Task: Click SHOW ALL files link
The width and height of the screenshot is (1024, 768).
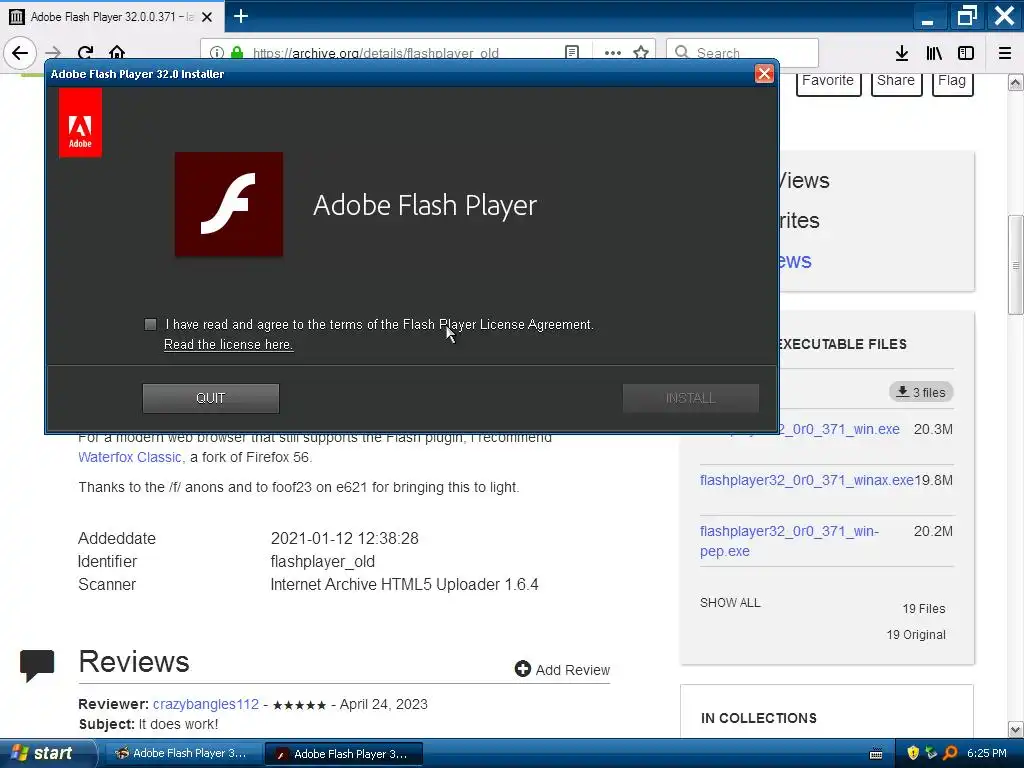Action: pos(730,603)
